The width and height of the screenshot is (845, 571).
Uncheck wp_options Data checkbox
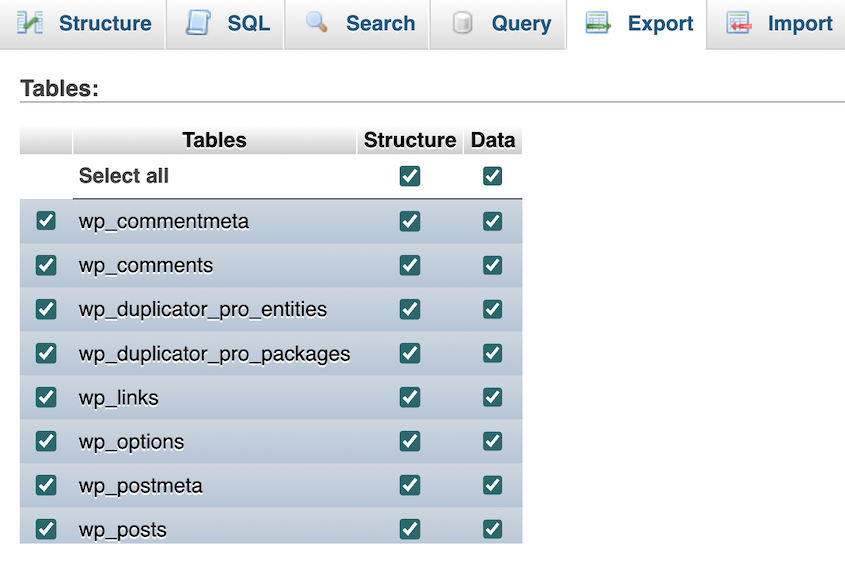[x=493, y=441]
